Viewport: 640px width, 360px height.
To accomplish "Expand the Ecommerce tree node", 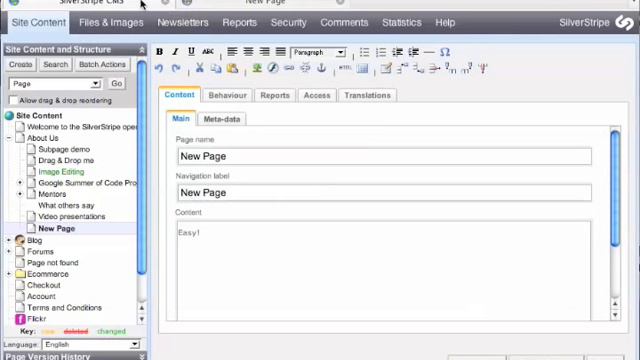I will (9, 274).
